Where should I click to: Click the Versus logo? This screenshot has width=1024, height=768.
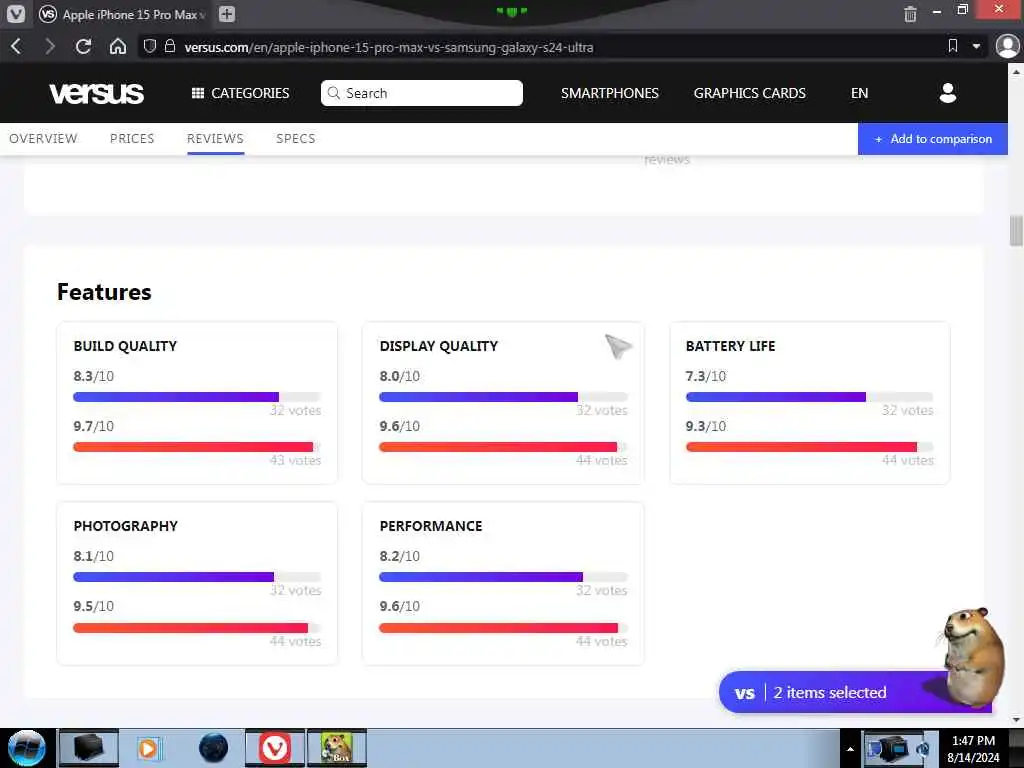click(97, 93)
